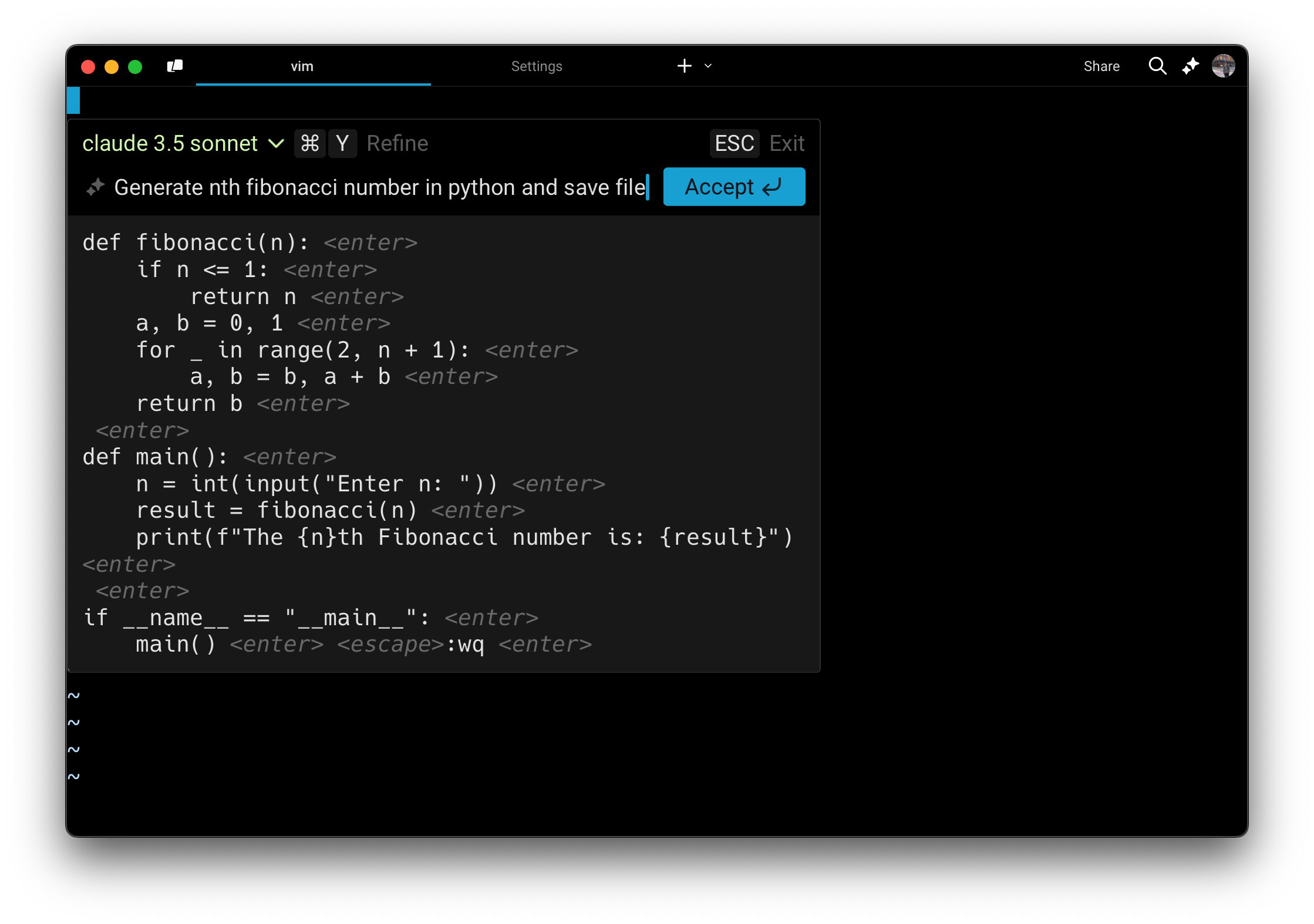
Task: Click the tab layout panels icon
Action: pyautogui.click(x=175, y=66)
